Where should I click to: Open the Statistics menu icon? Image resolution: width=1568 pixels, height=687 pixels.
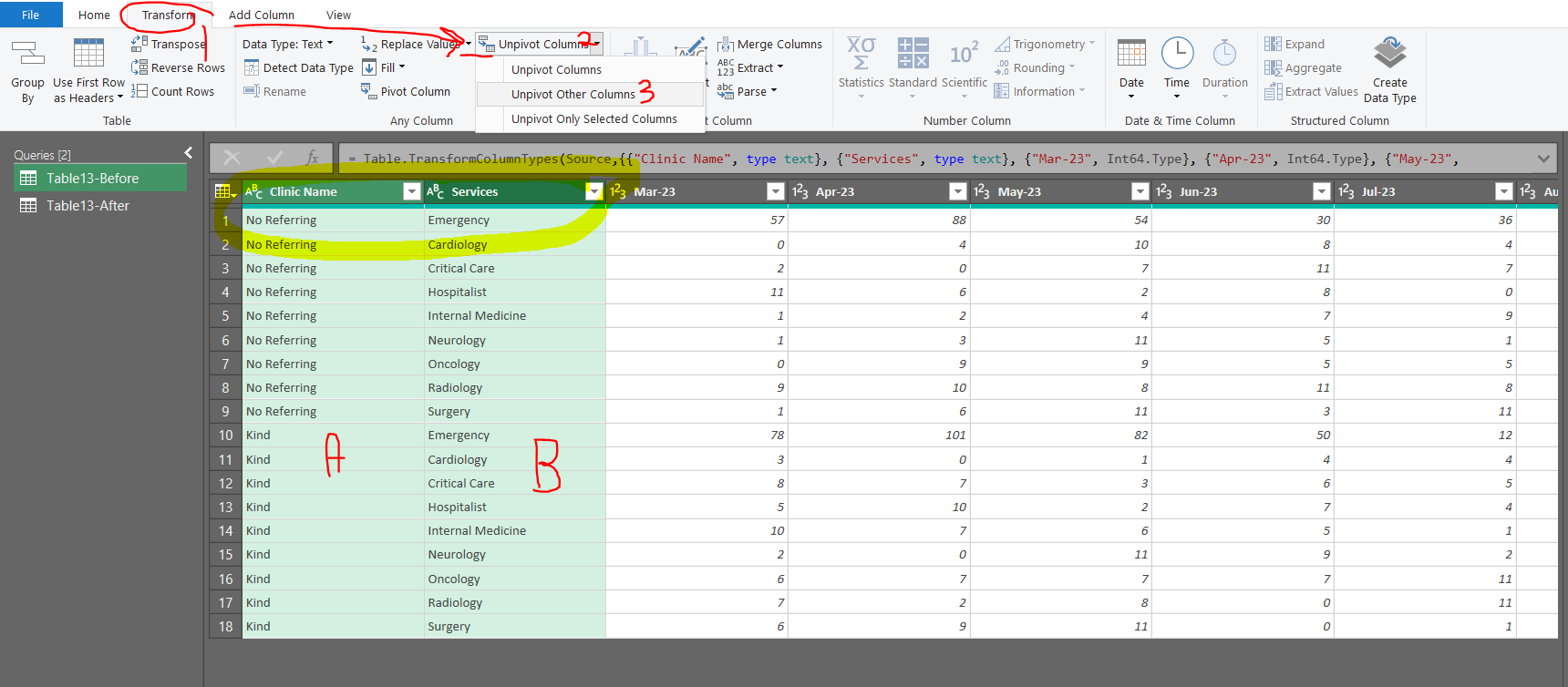point(861,53)
